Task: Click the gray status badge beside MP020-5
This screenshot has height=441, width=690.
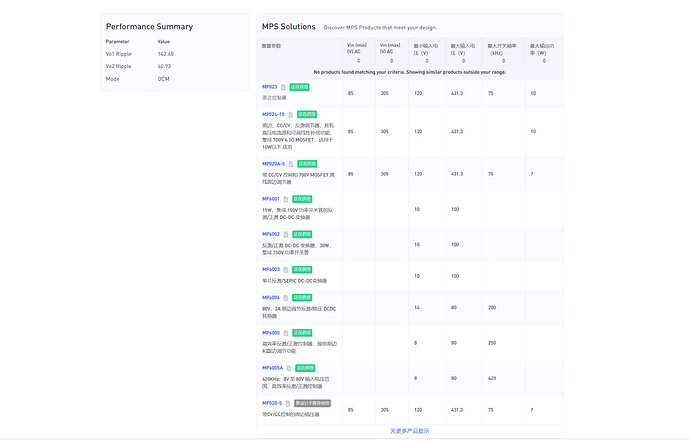Action: [x=312, y=403]
